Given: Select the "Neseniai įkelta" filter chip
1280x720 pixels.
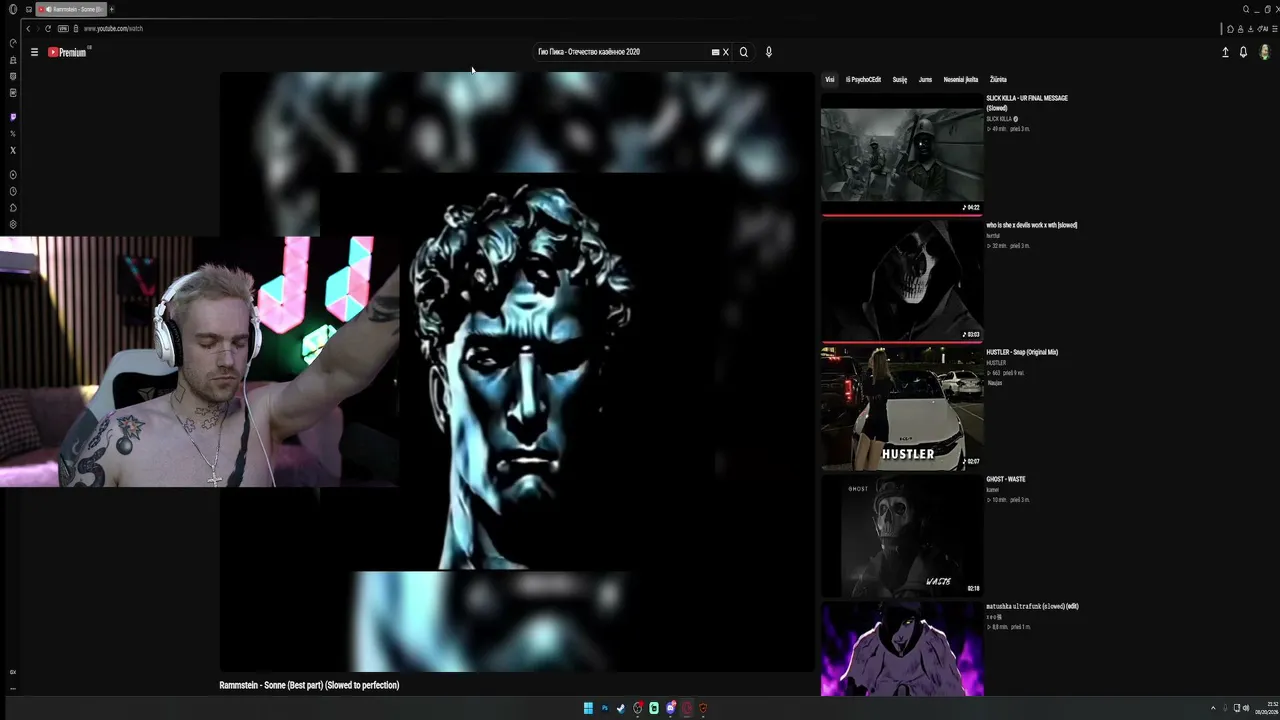Looking at the screenshot, I should tap(961, 80).
